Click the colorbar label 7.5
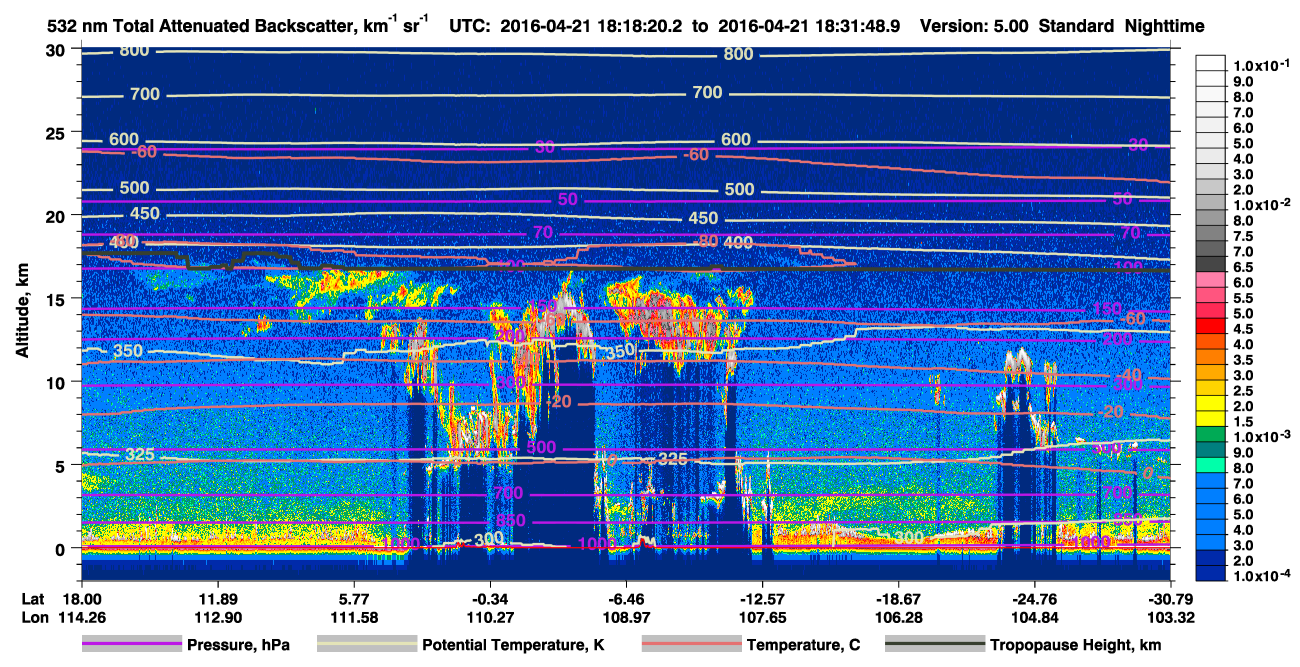 (1243, 236)
